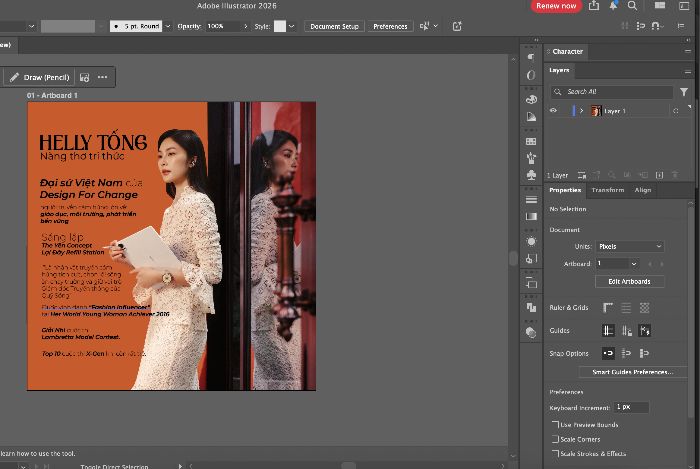The height and width of the screenshot is (469, 700).
Task: Click contextual bar pencil settings icon
Action: coord(84,77)
